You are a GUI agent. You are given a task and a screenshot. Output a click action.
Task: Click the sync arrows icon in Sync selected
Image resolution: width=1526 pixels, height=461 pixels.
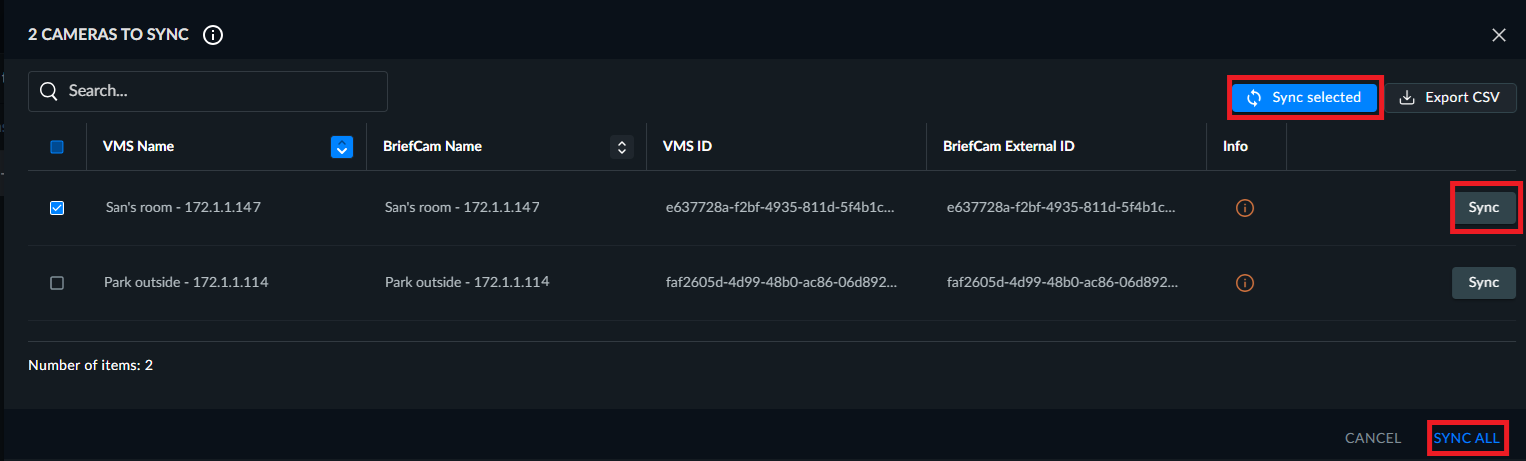tap(1254, 98)
